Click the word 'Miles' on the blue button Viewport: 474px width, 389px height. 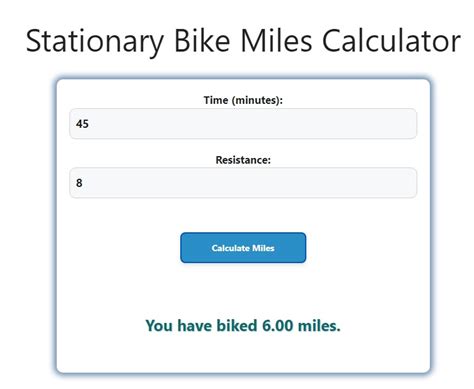point(263,248)
